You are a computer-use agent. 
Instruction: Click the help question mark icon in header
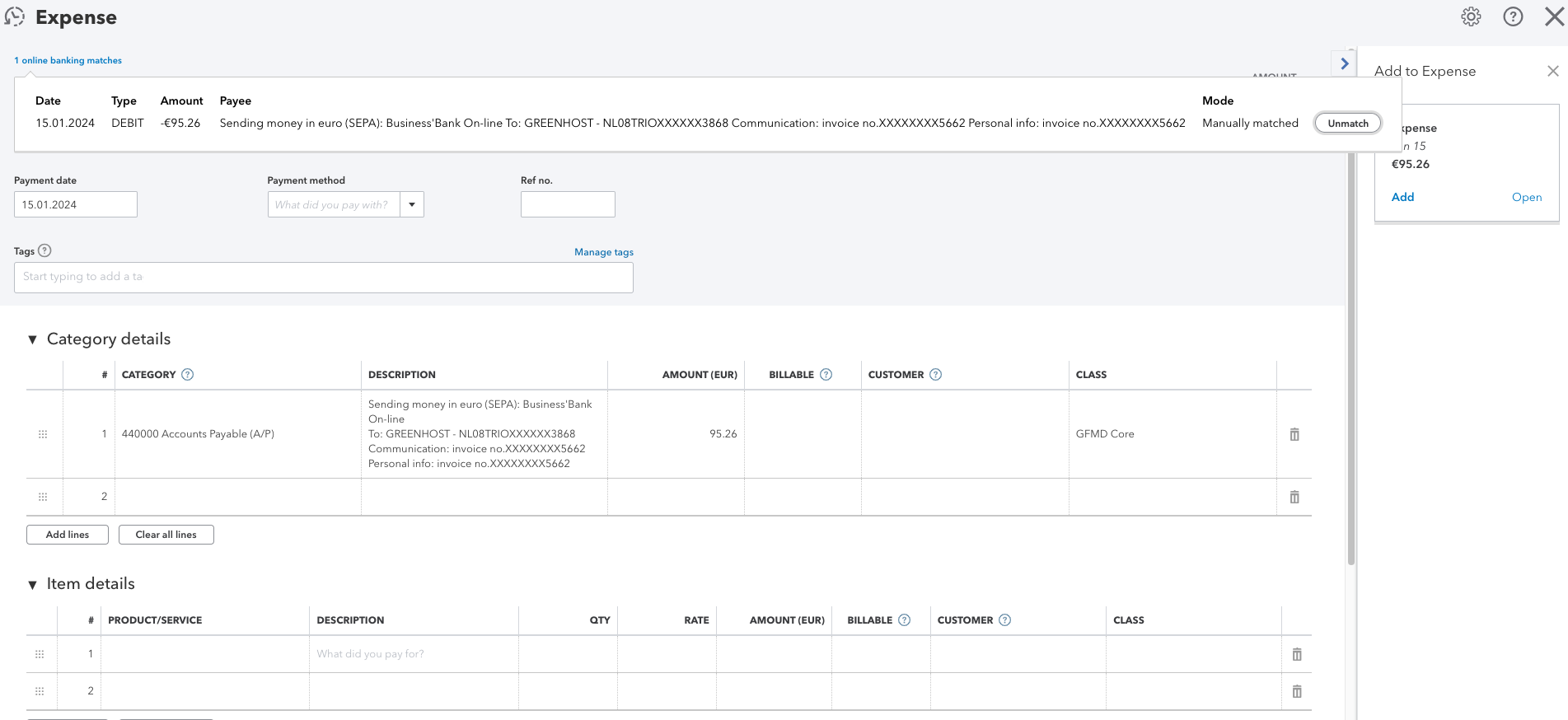[x=1513, y=17]
